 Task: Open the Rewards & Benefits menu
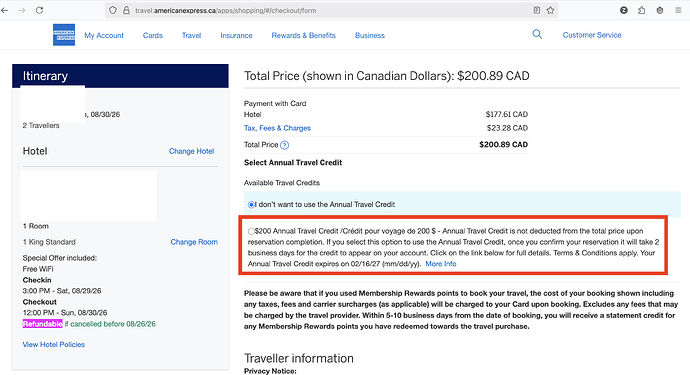[x=304, y=35]
